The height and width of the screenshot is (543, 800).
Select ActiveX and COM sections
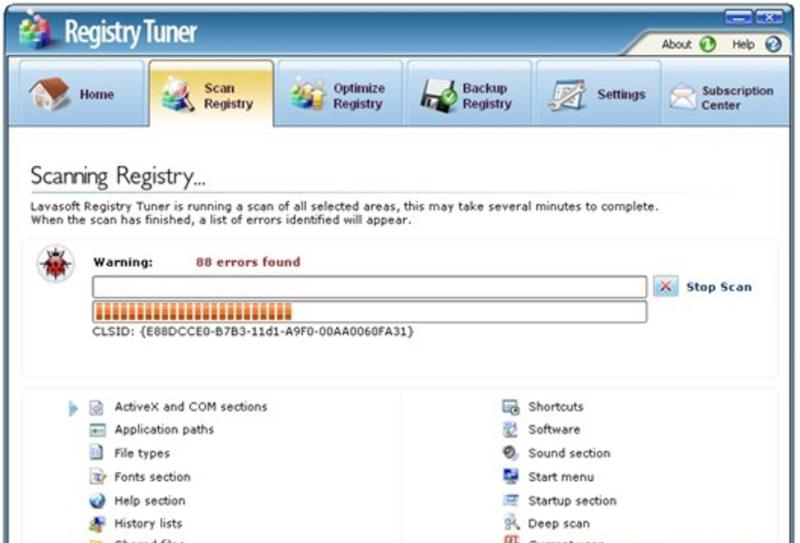[191, 407]
